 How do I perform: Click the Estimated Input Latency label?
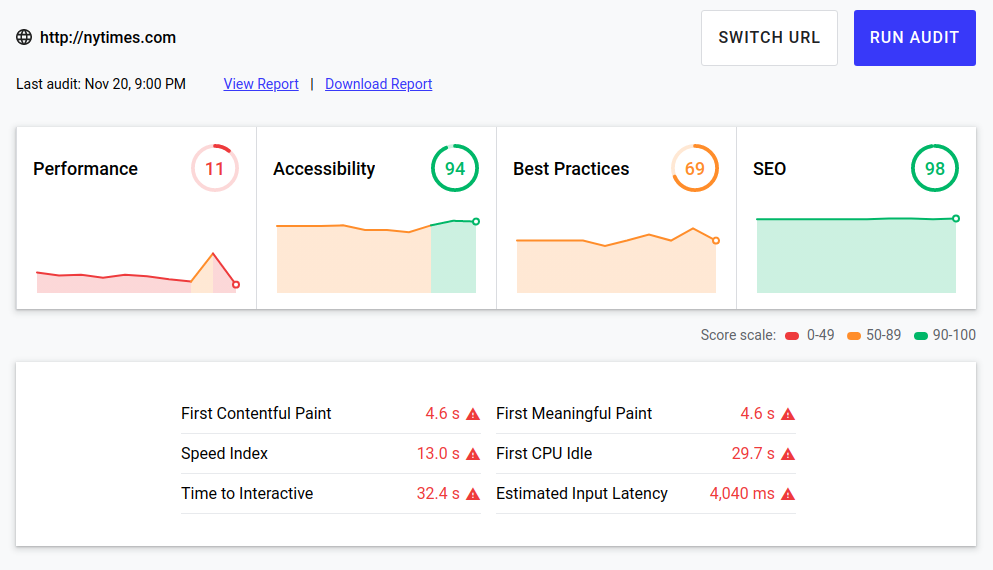pos(582,493)
